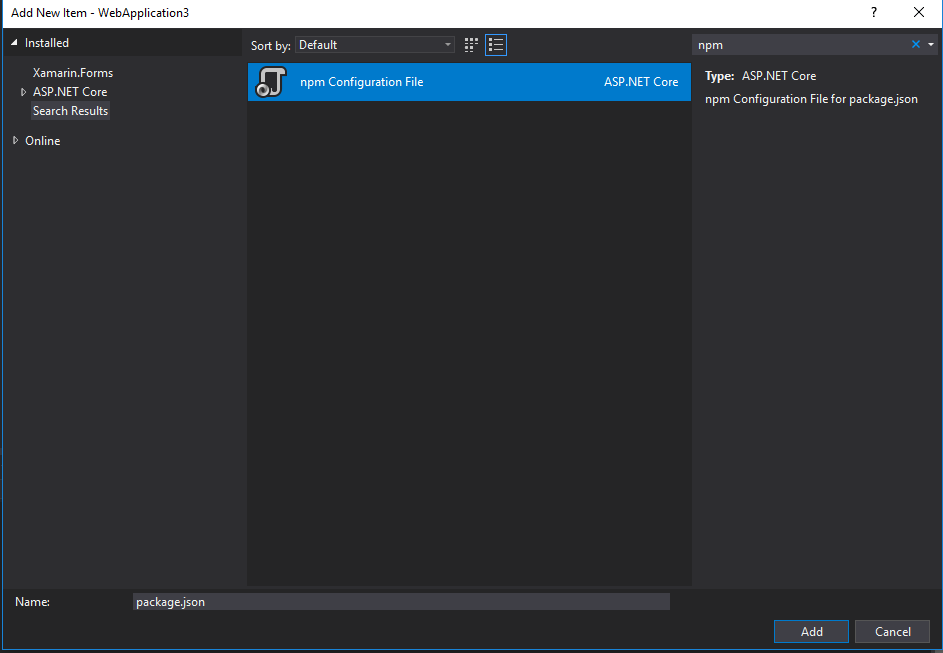The image size is (943, 653).
Task: Expand the Online section
Action: pos(15,140)
